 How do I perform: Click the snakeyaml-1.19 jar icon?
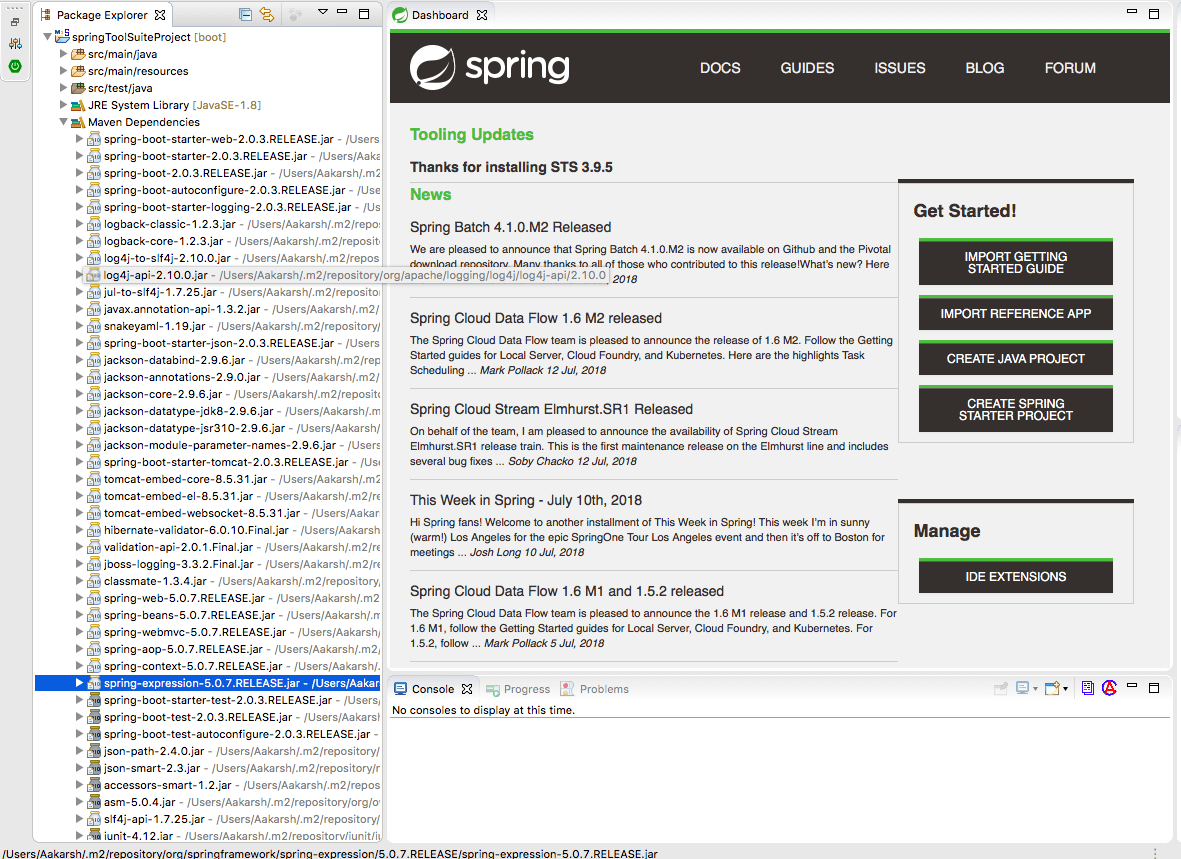[93, 326]
